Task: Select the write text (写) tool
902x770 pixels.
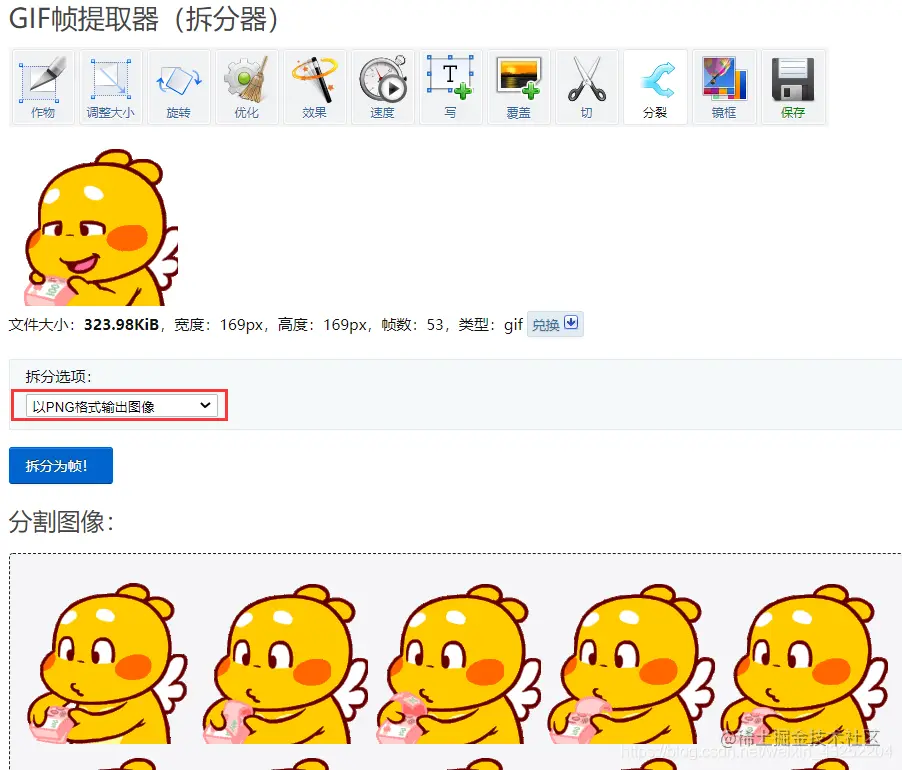Action: pyautogui.click(x=450, y=87)
